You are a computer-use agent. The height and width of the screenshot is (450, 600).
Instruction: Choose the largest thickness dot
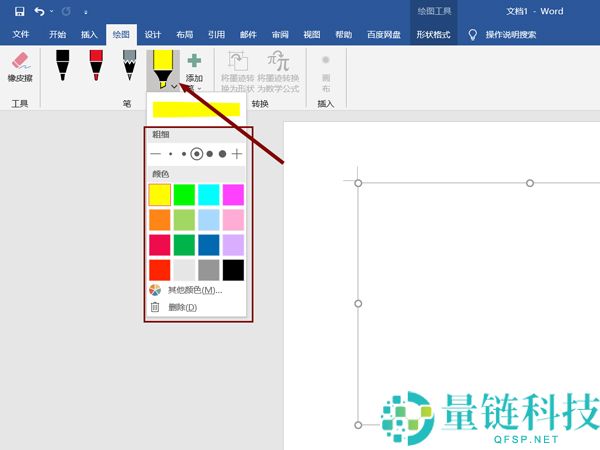222,154
